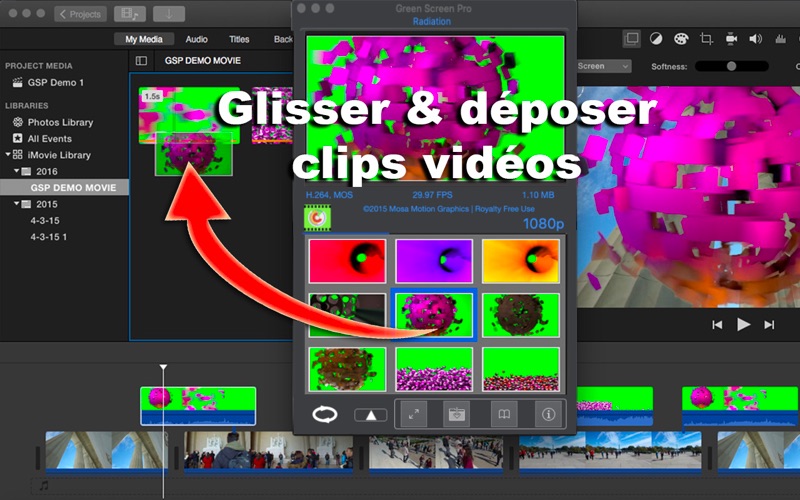Switch to the My Media tab
This screenshot has height=500, width=800.
[144, 39]
